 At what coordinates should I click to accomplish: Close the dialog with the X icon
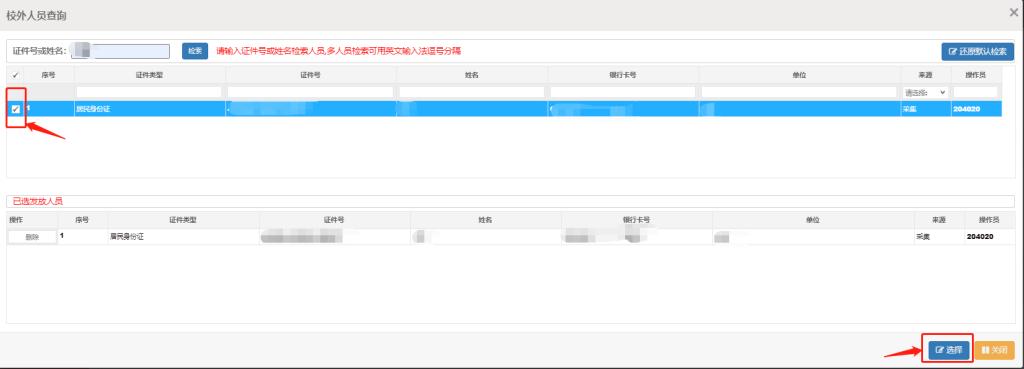pyautogui.click(x=1014, y=12)
